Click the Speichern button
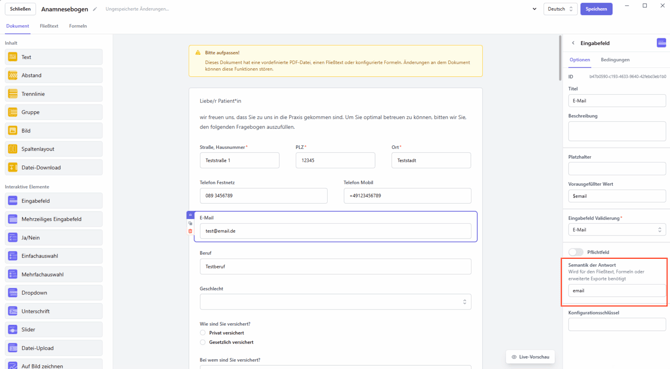This screenshot has height=369, width=670. coord(596,9)
